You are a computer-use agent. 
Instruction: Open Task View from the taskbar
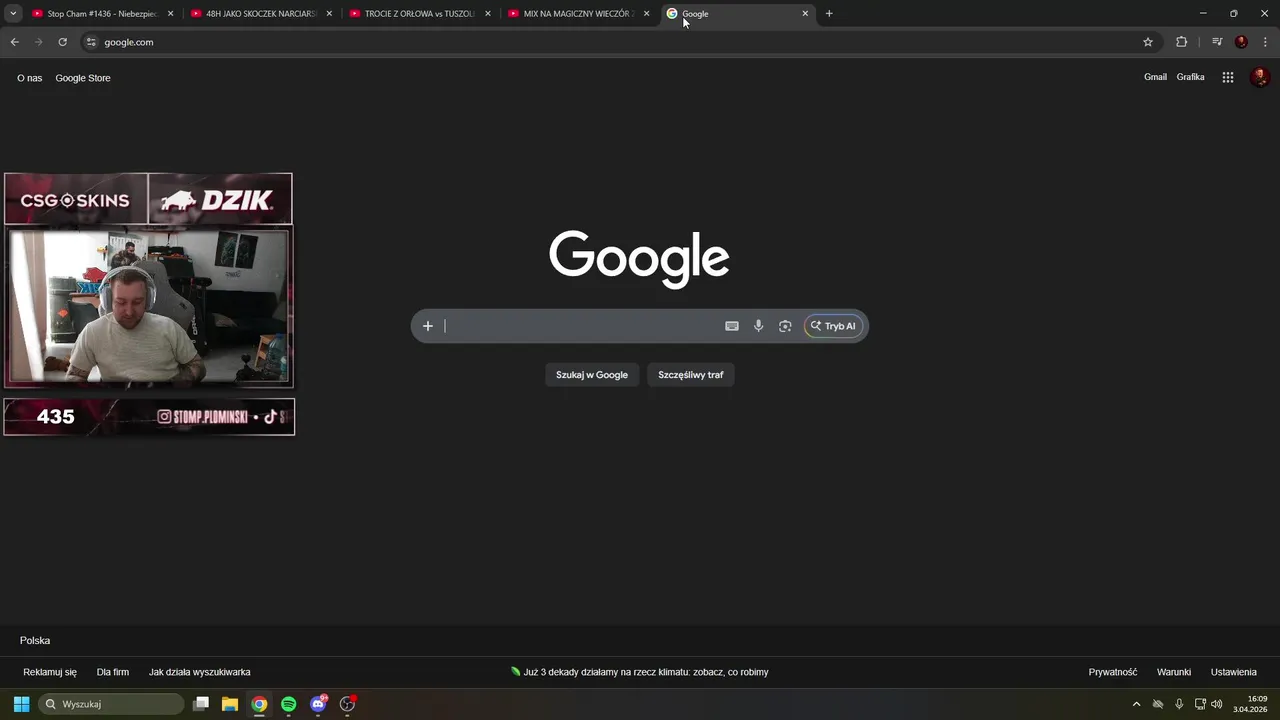(201, 704)
